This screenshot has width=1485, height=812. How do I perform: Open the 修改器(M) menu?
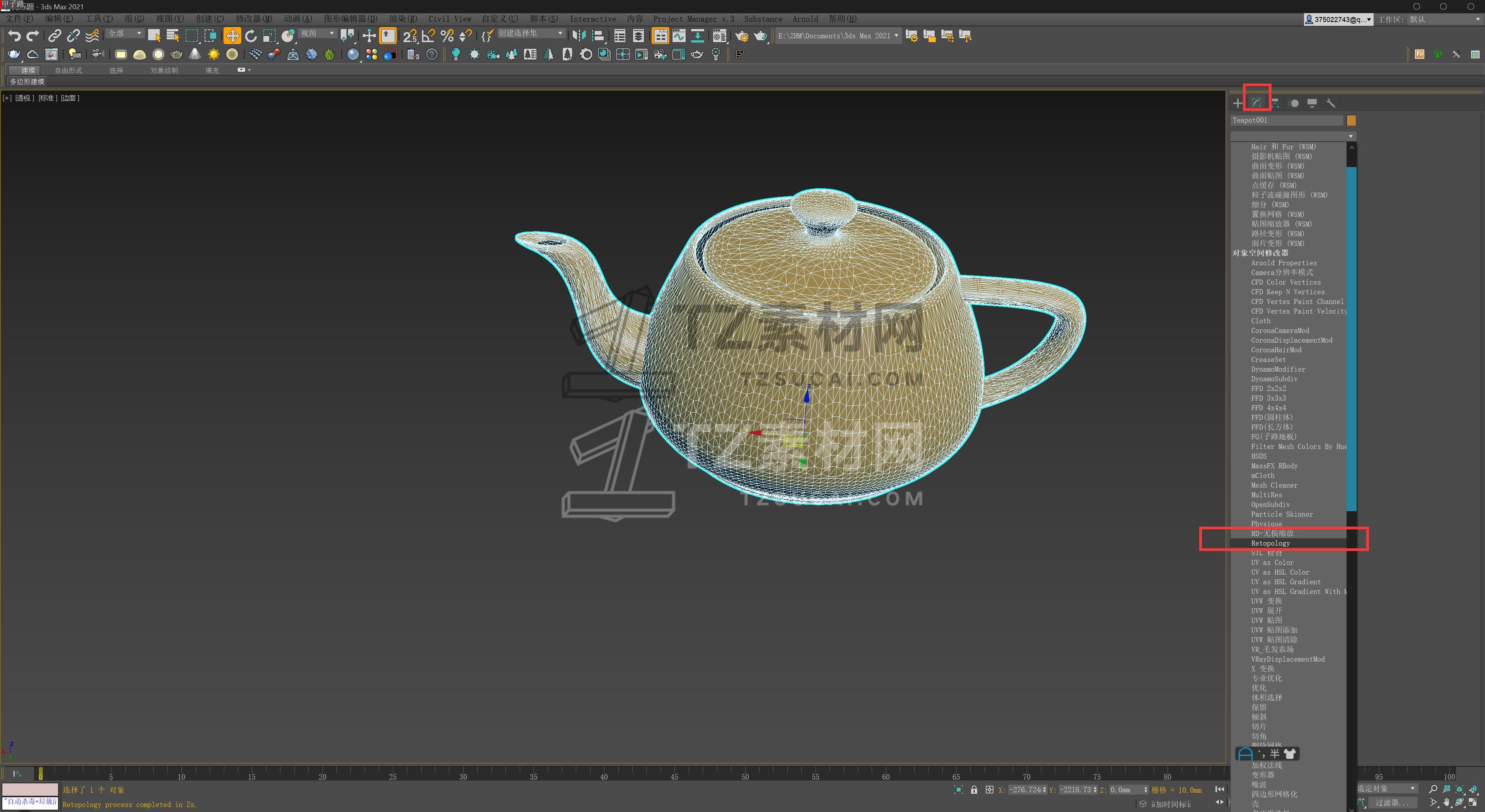pyautogui.click(x=254, y=19)
